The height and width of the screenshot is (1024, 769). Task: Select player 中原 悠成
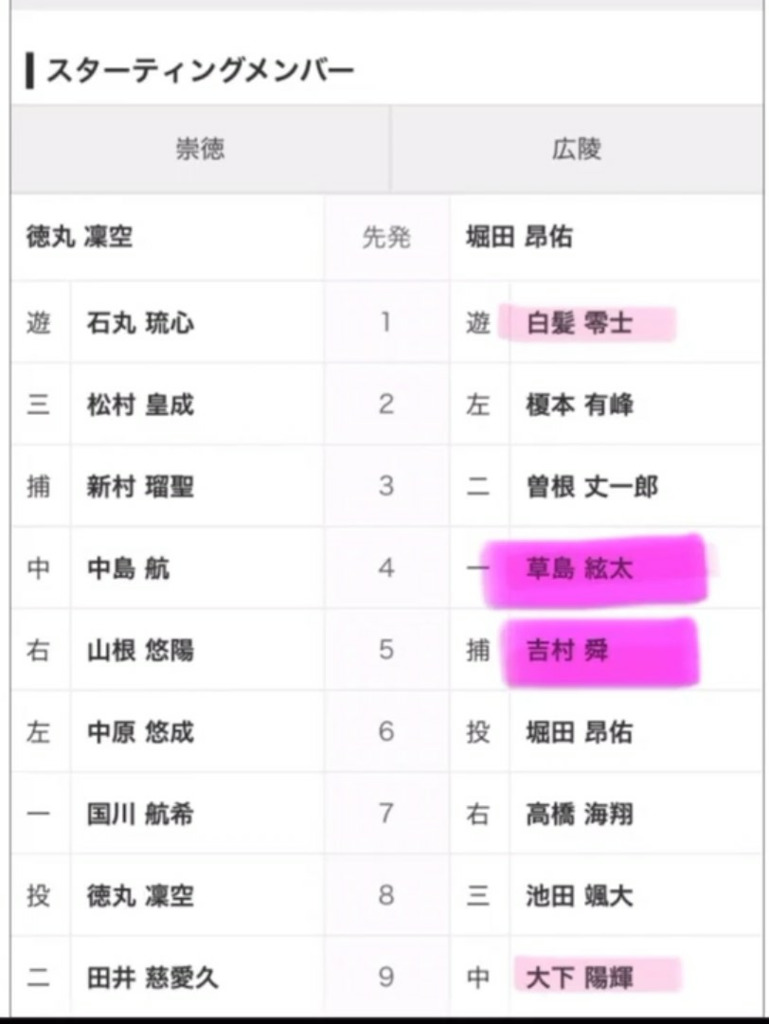140,732
